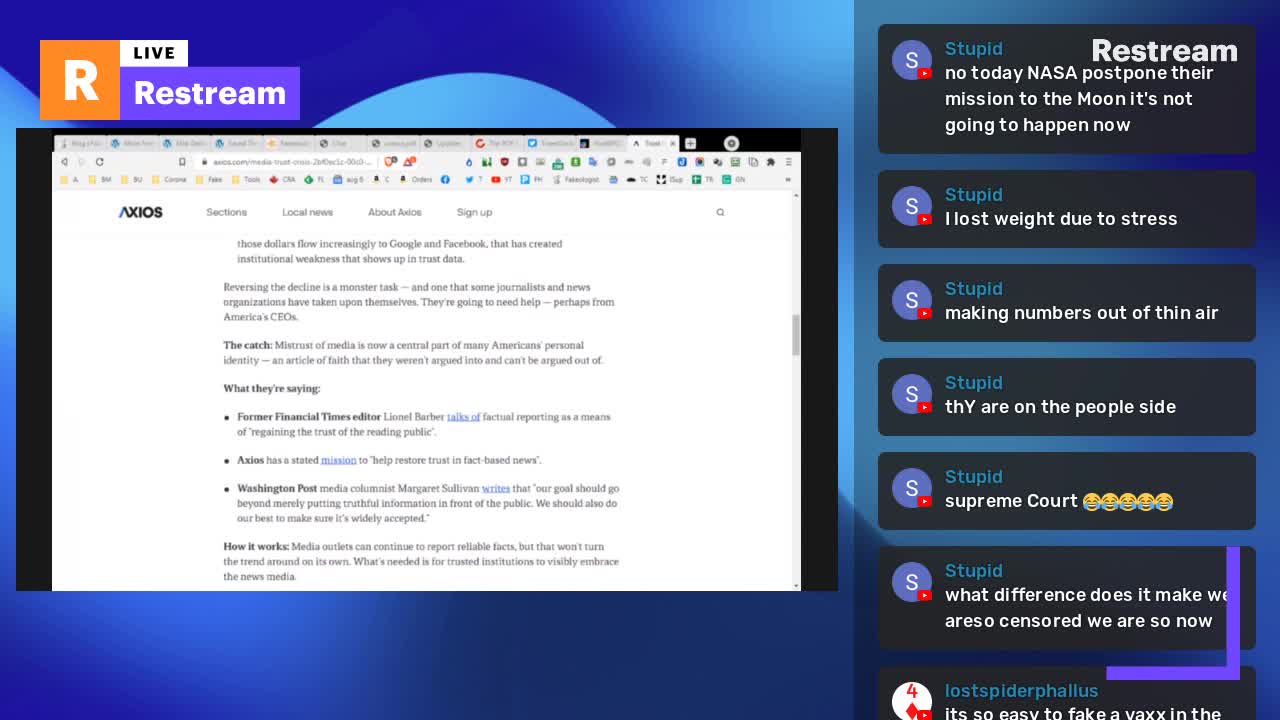Open the Brave Shields icon
The height and width of the screenshot is (720, 1280).
[390, 161]
